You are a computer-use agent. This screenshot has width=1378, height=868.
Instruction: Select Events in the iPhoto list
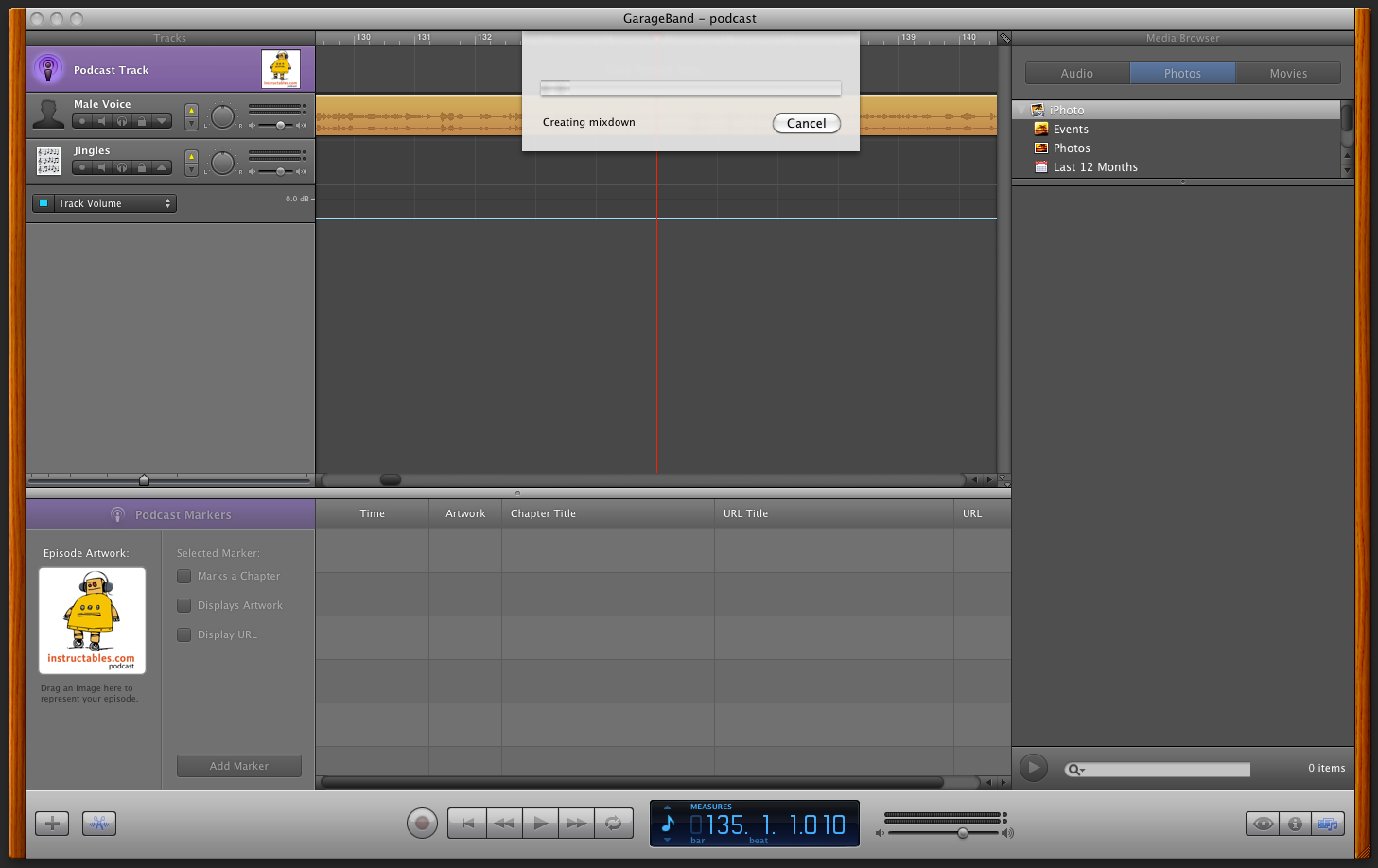tap(1071, 129)
